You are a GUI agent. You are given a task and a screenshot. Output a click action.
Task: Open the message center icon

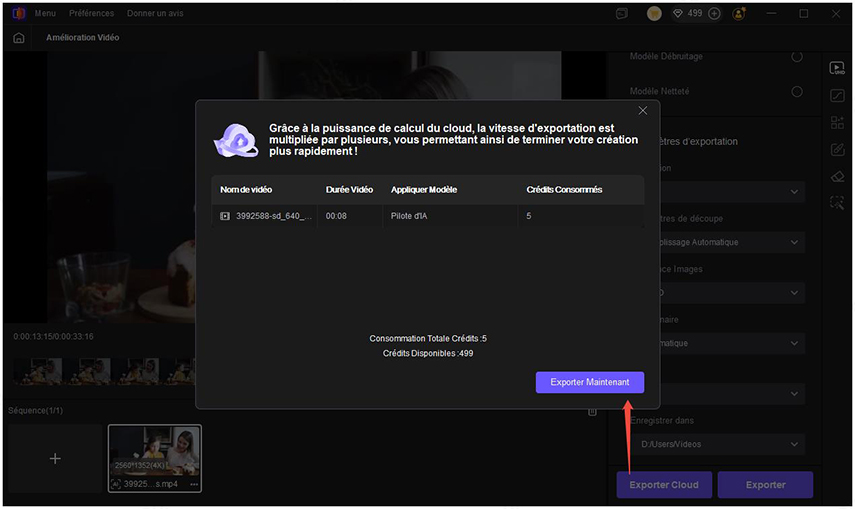coord(622,14)
